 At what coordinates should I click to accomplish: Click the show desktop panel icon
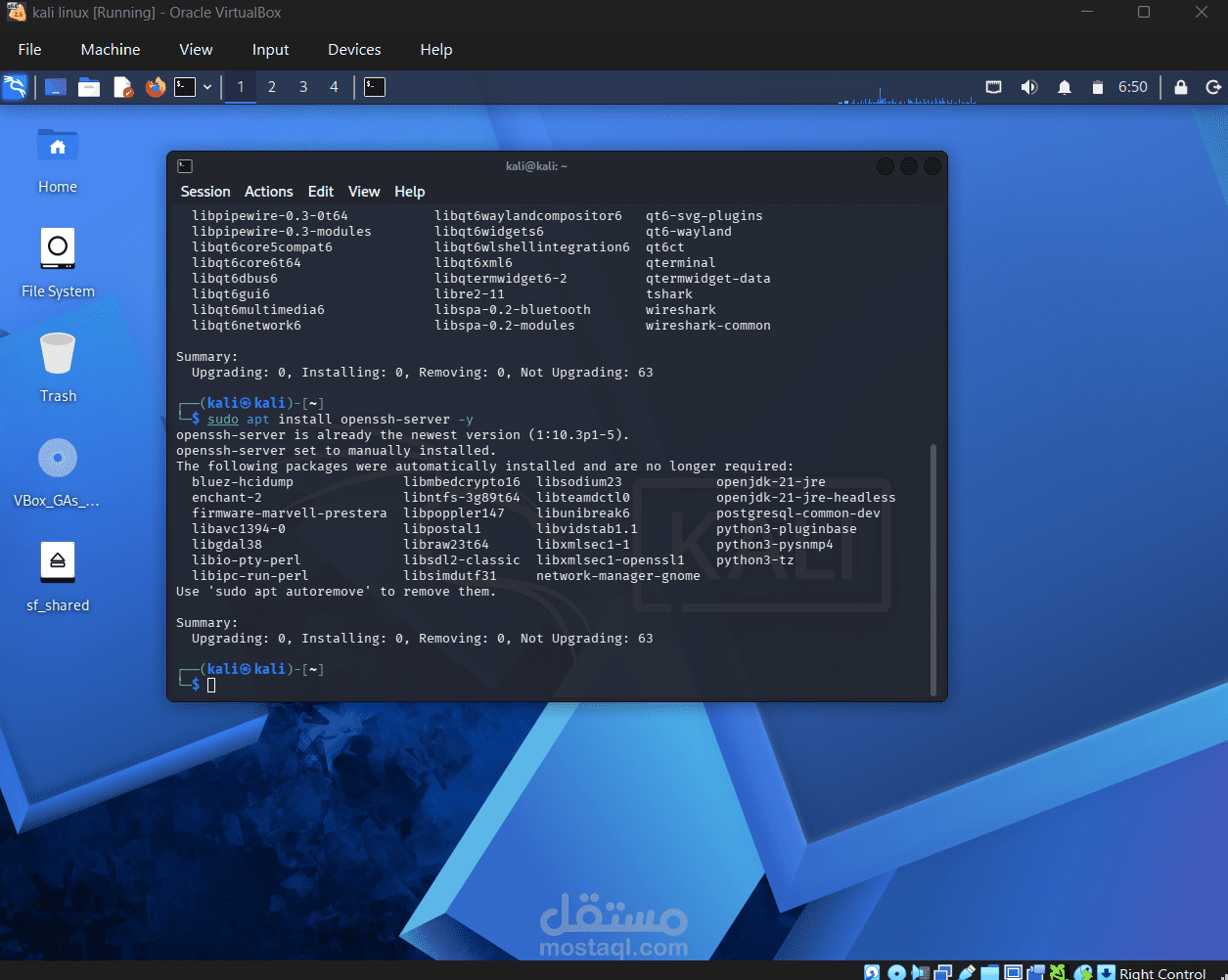tap(56, 87)
